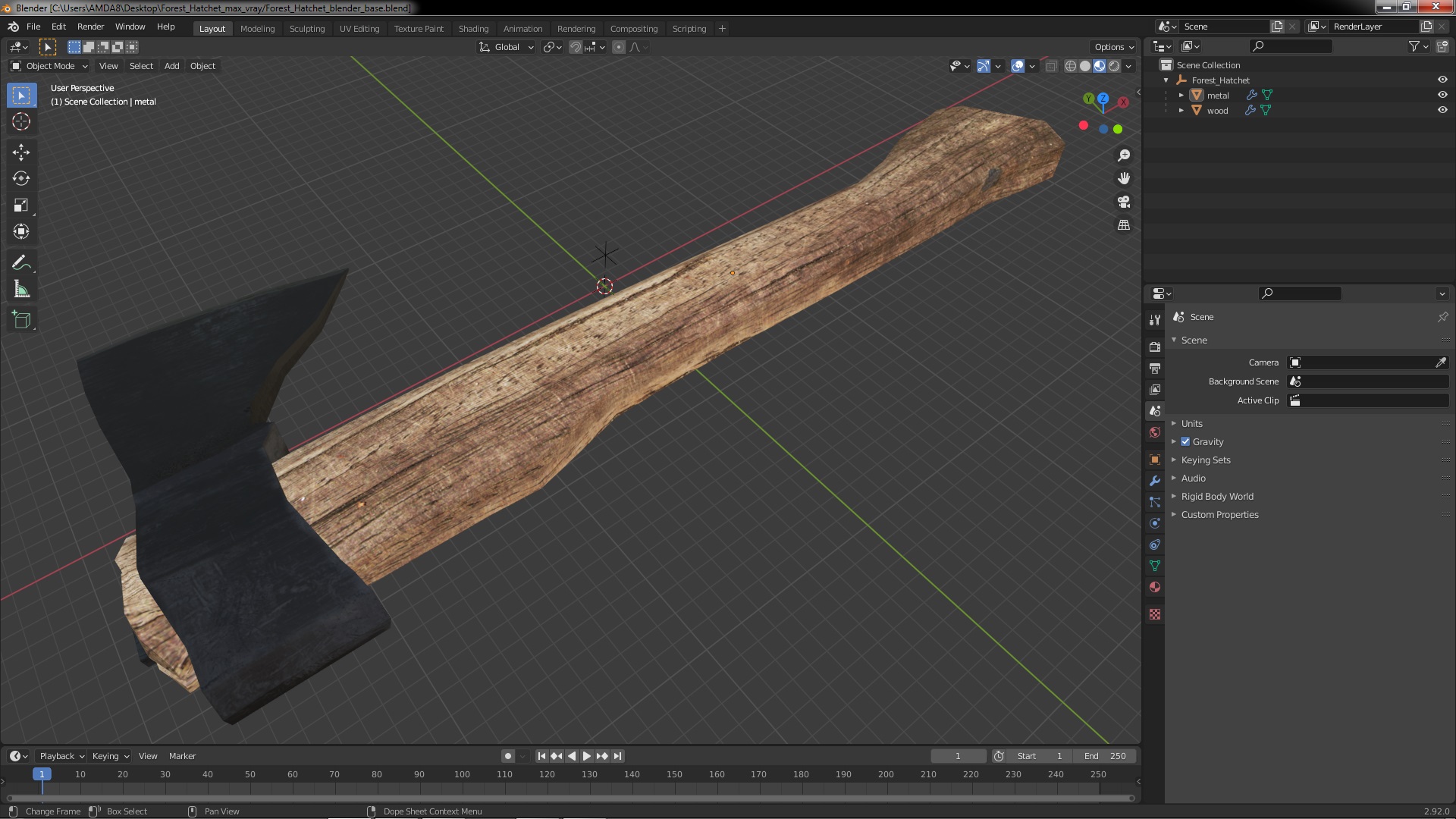
Task: Hide the wood object in outliner
Action: (1442, 110)
